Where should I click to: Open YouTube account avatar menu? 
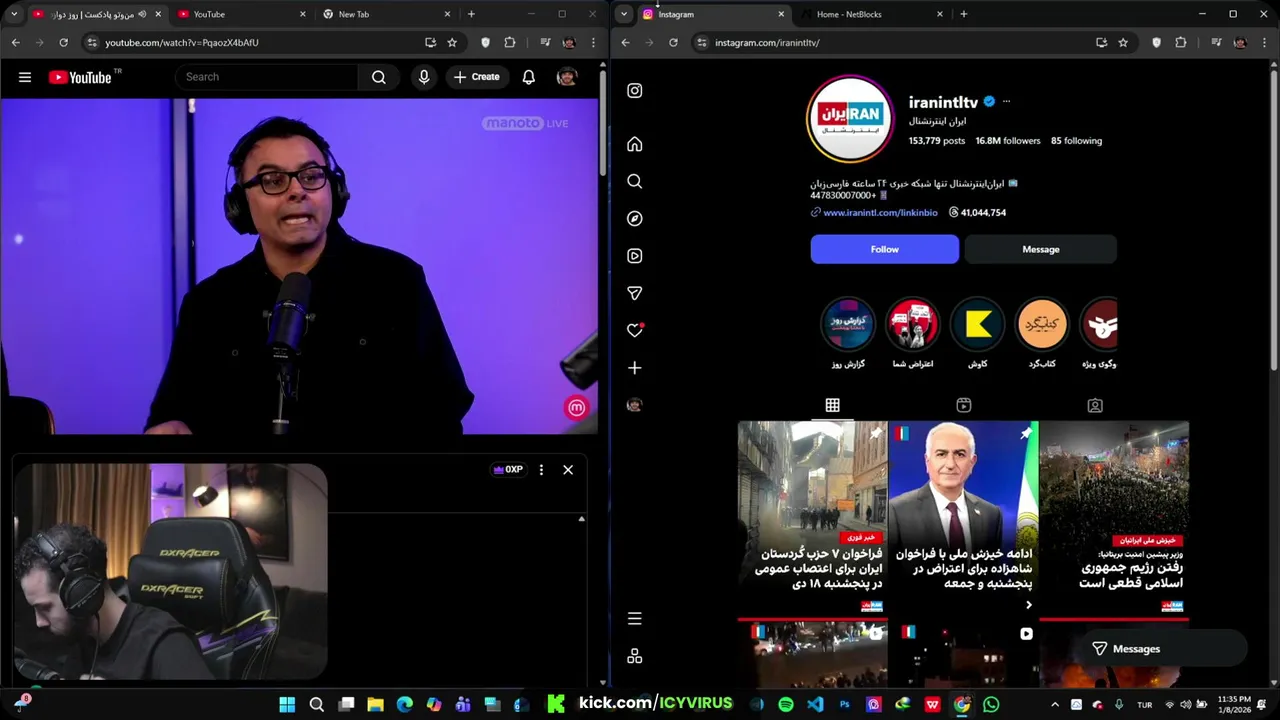pos(567,77)
